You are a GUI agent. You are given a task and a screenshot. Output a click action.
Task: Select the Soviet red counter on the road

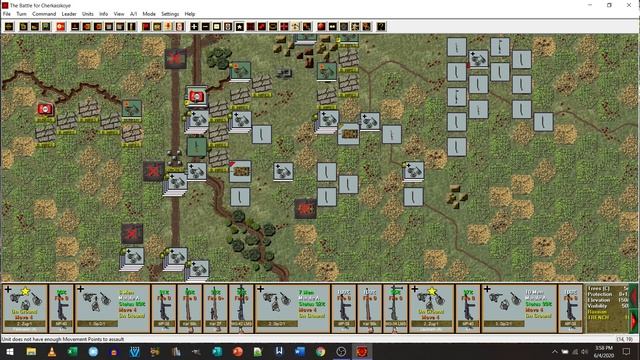click(196, 96)
